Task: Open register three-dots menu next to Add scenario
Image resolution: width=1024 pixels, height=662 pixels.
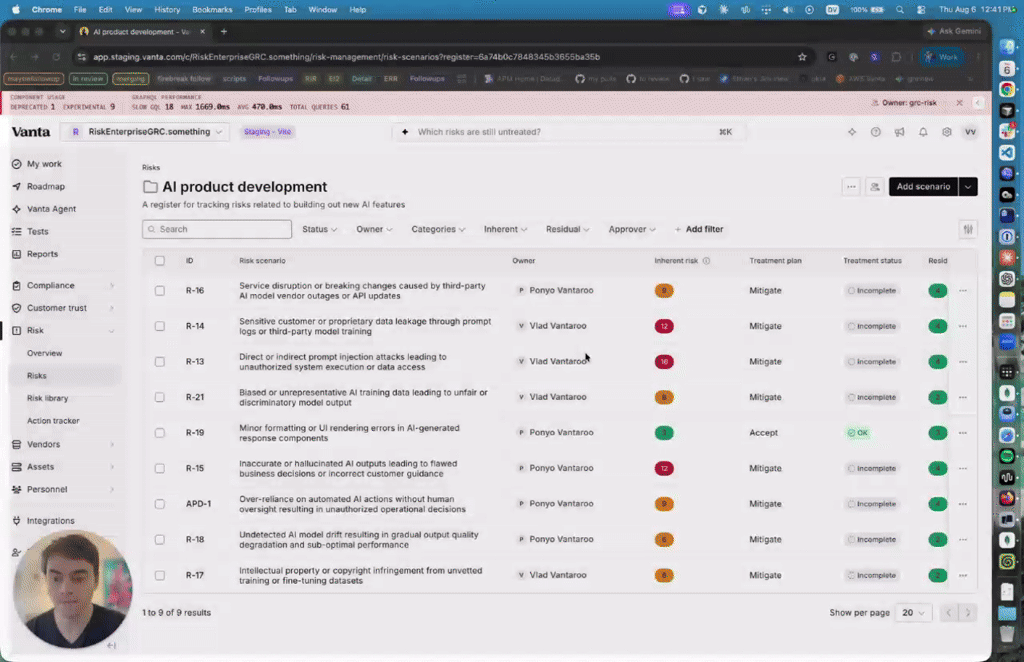Action: tap(851, 187)
